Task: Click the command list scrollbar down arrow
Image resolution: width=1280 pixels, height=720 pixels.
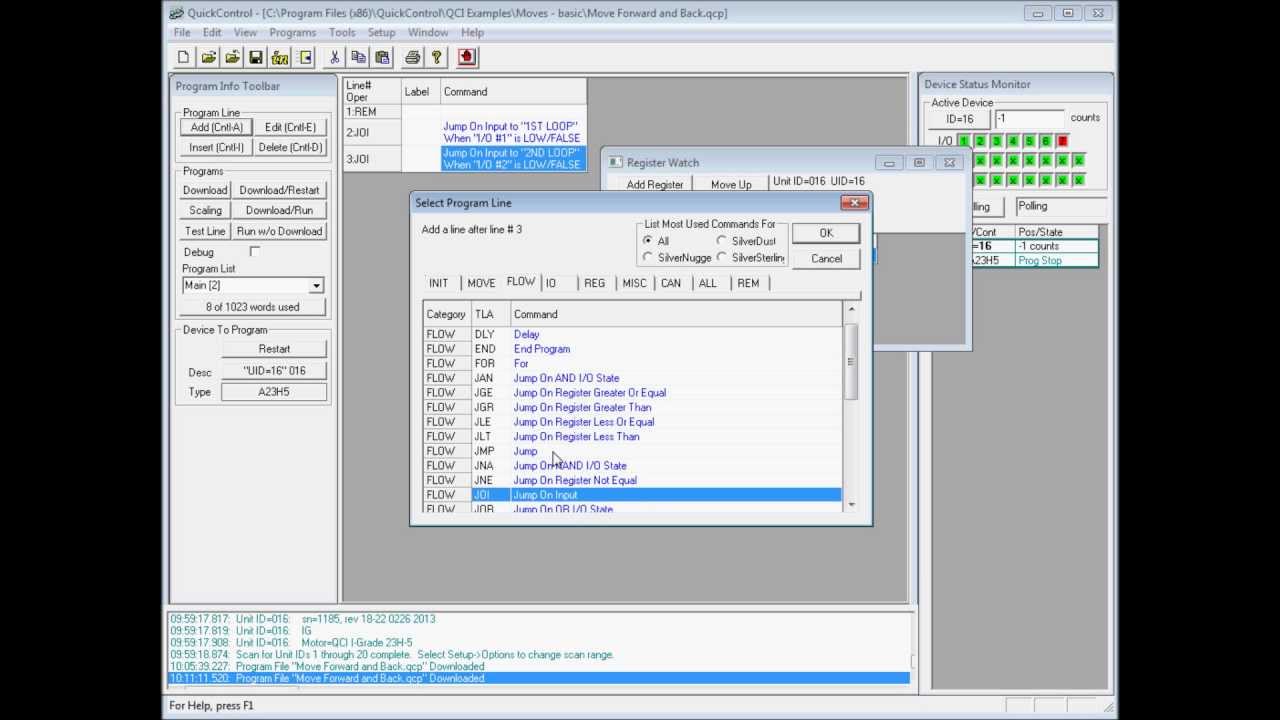Action: coord(851,505)
